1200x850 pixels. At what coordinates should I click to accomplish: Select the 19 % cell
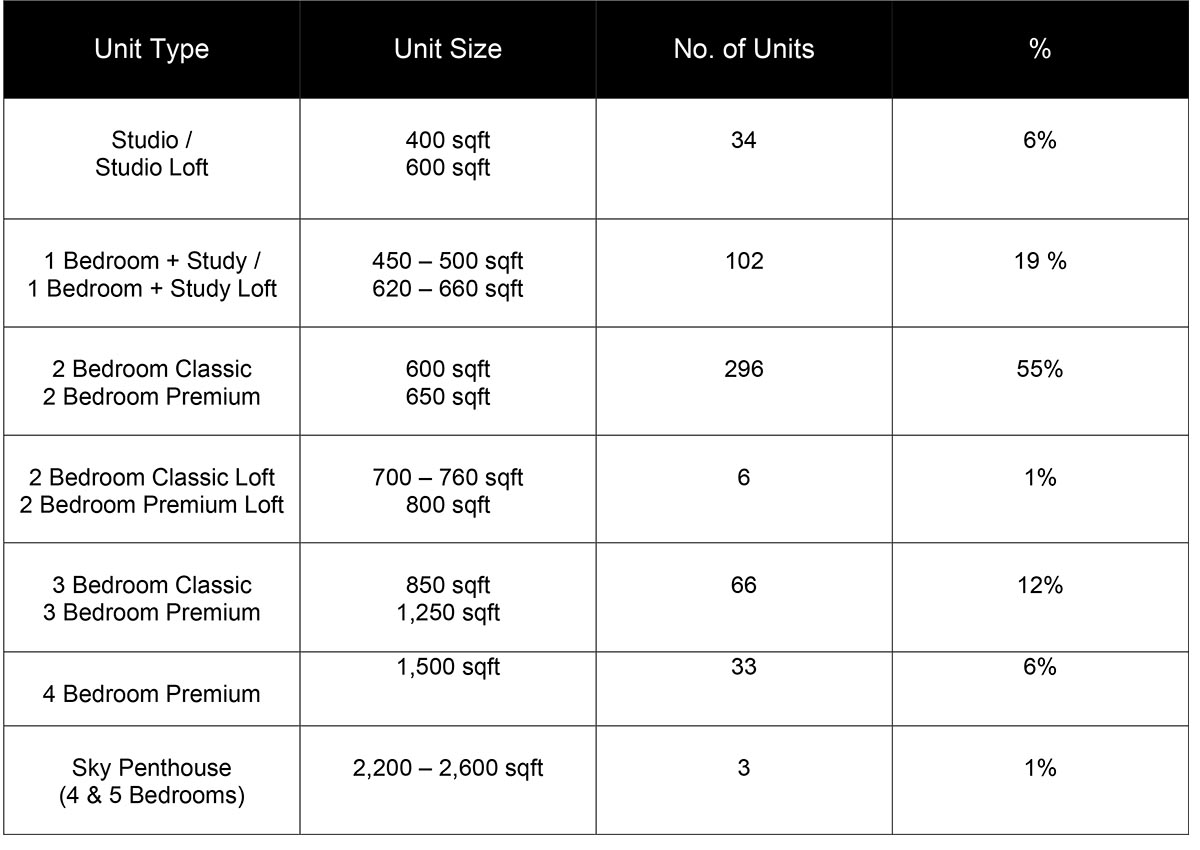1040,273
